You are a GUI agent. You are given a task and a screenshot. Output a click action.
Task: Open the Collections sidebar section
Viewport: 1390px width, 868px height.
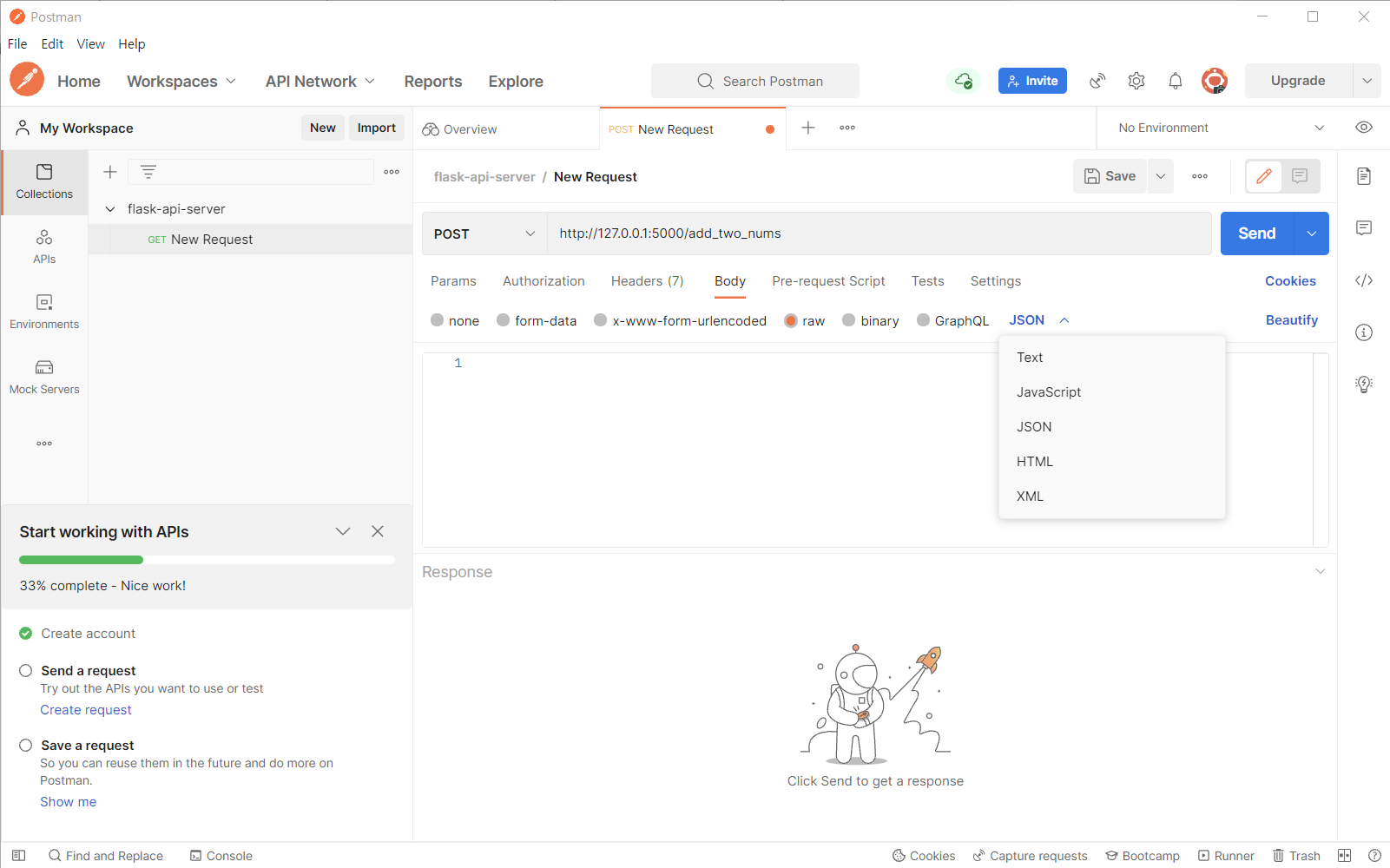[x=44, y=182]
